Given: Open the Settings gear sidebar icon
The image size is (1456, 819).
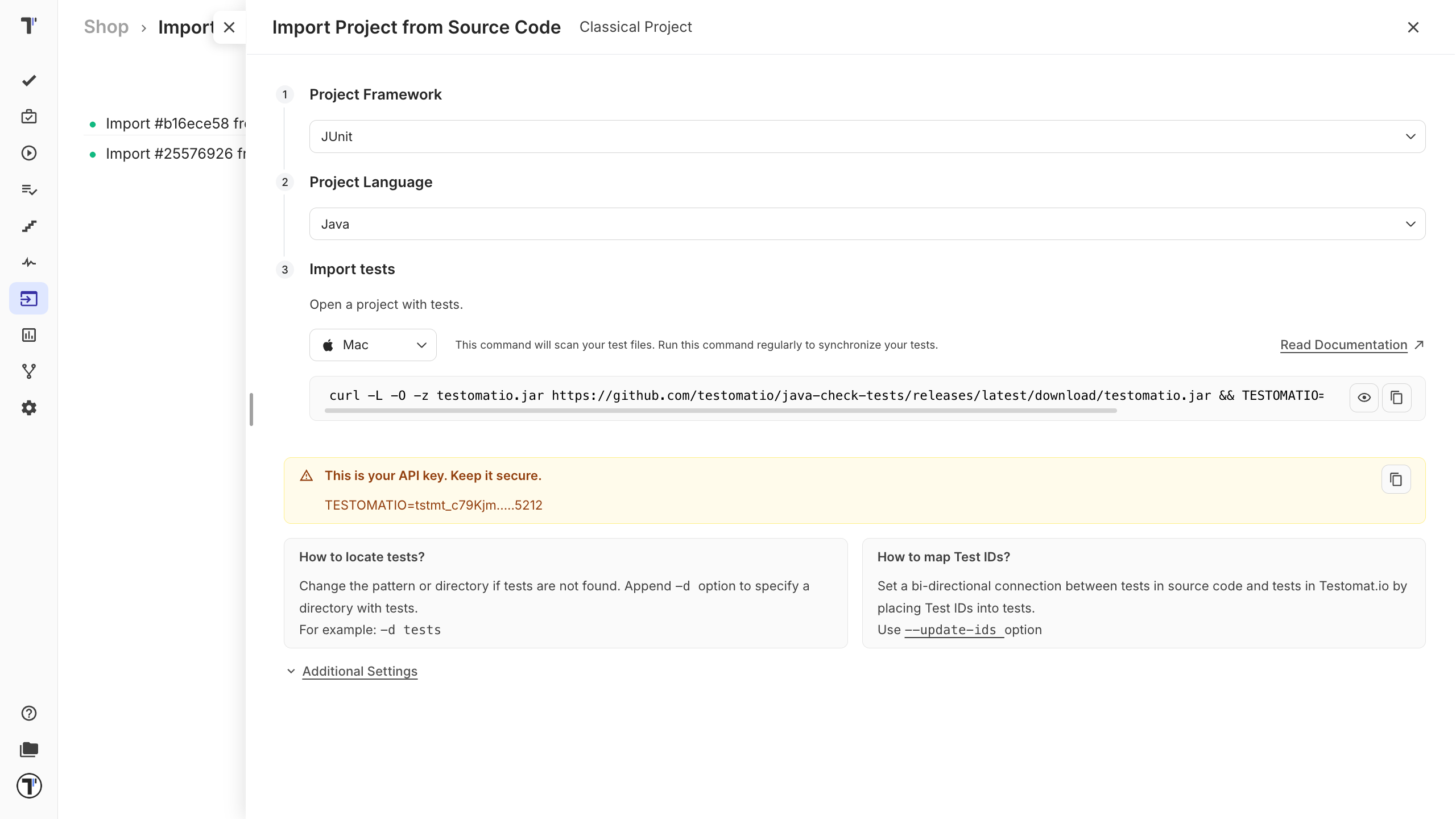Looking at the screenshot, I should [29, 408].
